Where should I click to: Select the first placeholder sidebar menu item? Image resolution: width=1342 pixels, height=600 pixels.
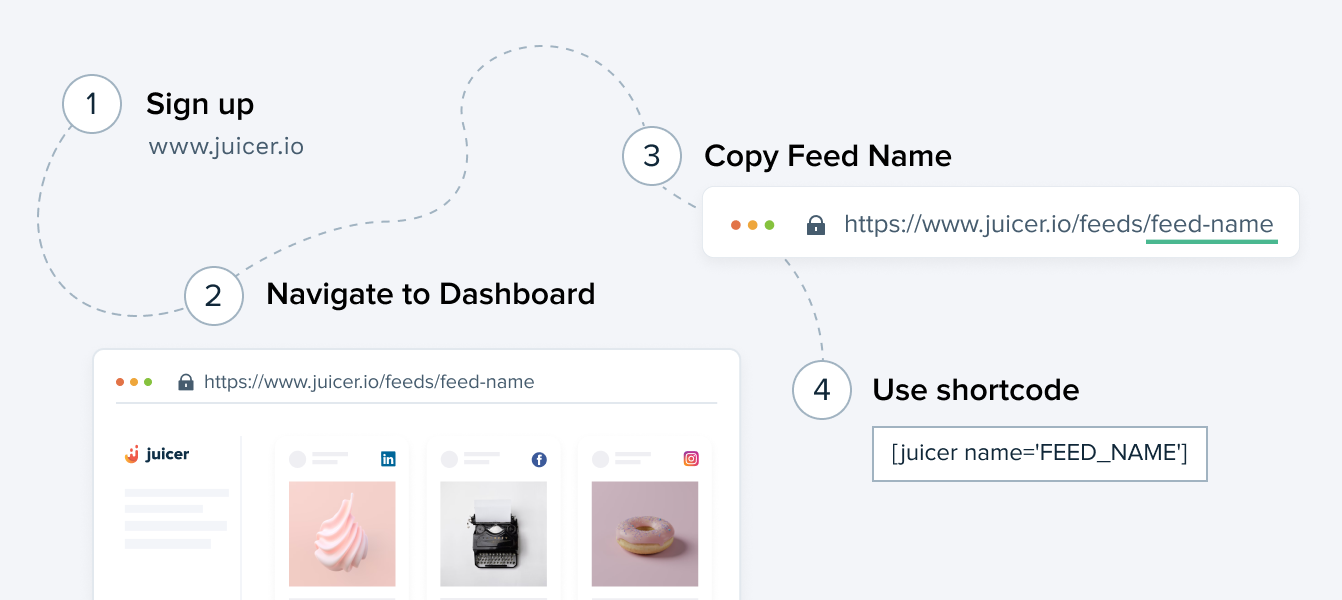[x=176, y=493]
